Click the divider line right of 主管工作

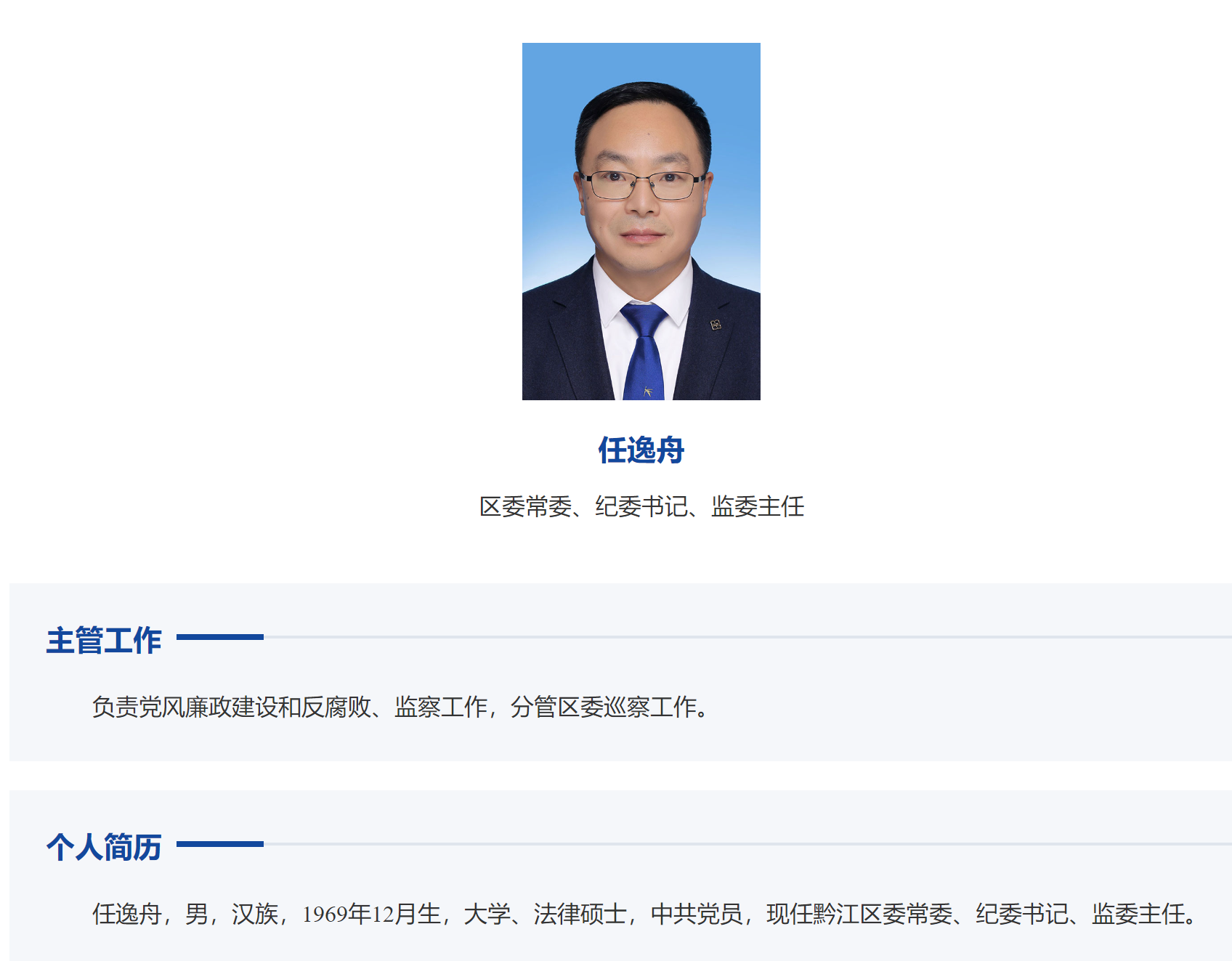click(747, 637)
